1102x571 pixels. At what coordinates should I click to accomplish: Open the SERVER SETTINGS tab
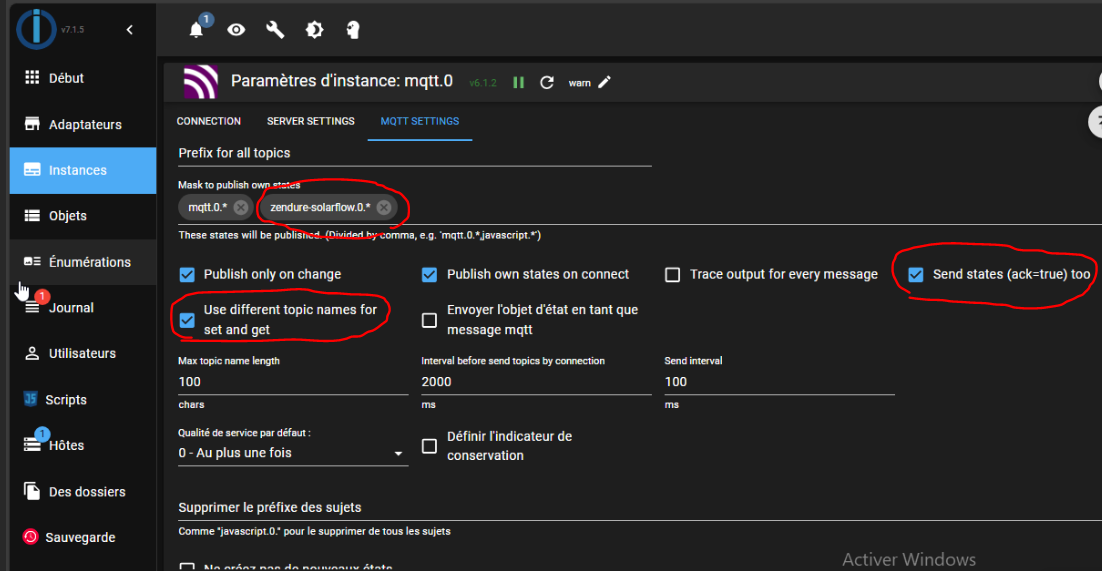click(310, 121)
